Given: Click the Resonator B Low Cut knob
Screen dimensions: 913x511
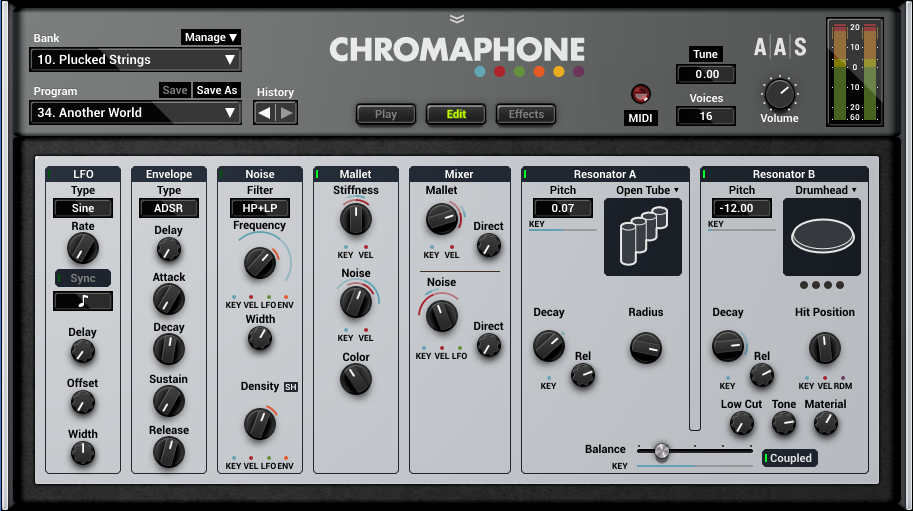Looking at the screenshot, I should (741, 423).
